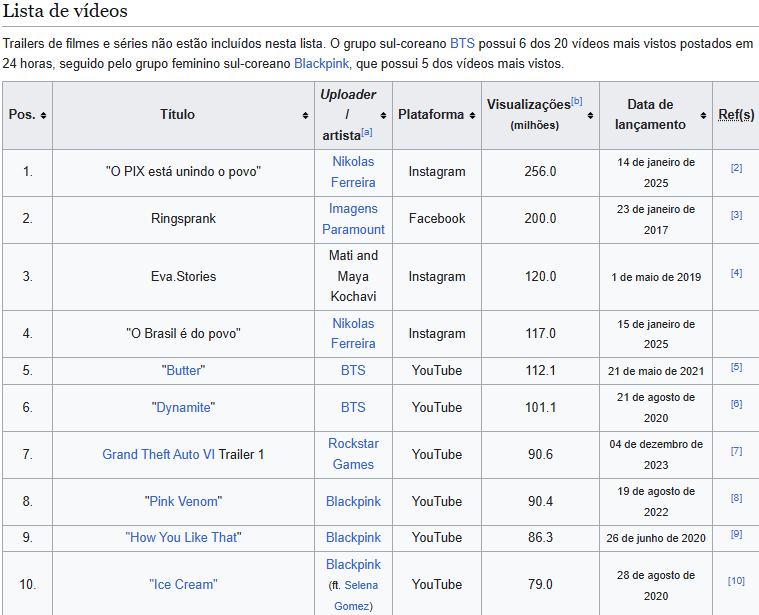Open BTS link in Dynamite row
Viewport: 759px width, 615px height.
coord(353,407)
